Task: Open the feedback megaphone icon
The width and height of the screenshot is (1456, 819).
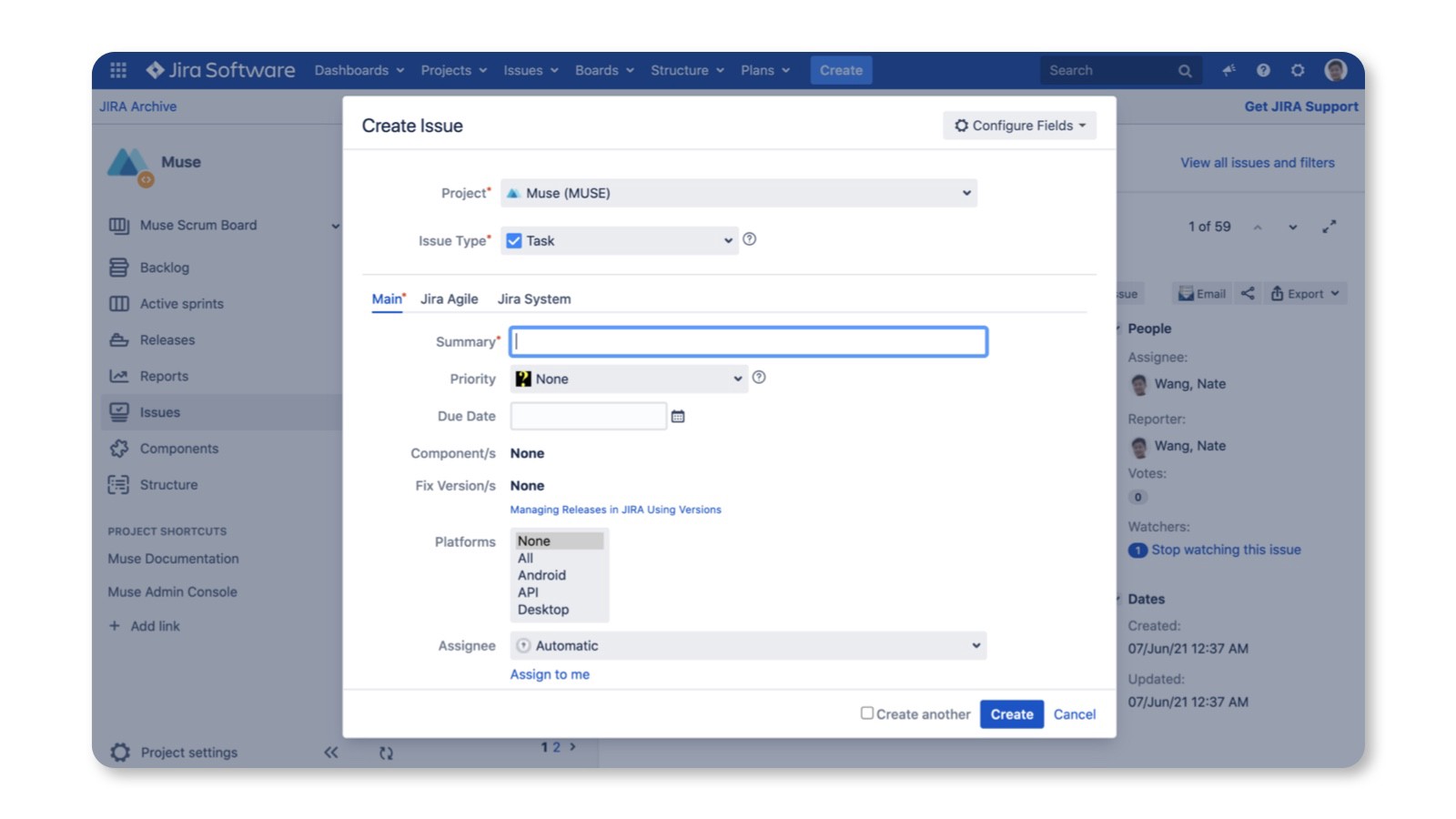Action: click(x=1228, y=70)
